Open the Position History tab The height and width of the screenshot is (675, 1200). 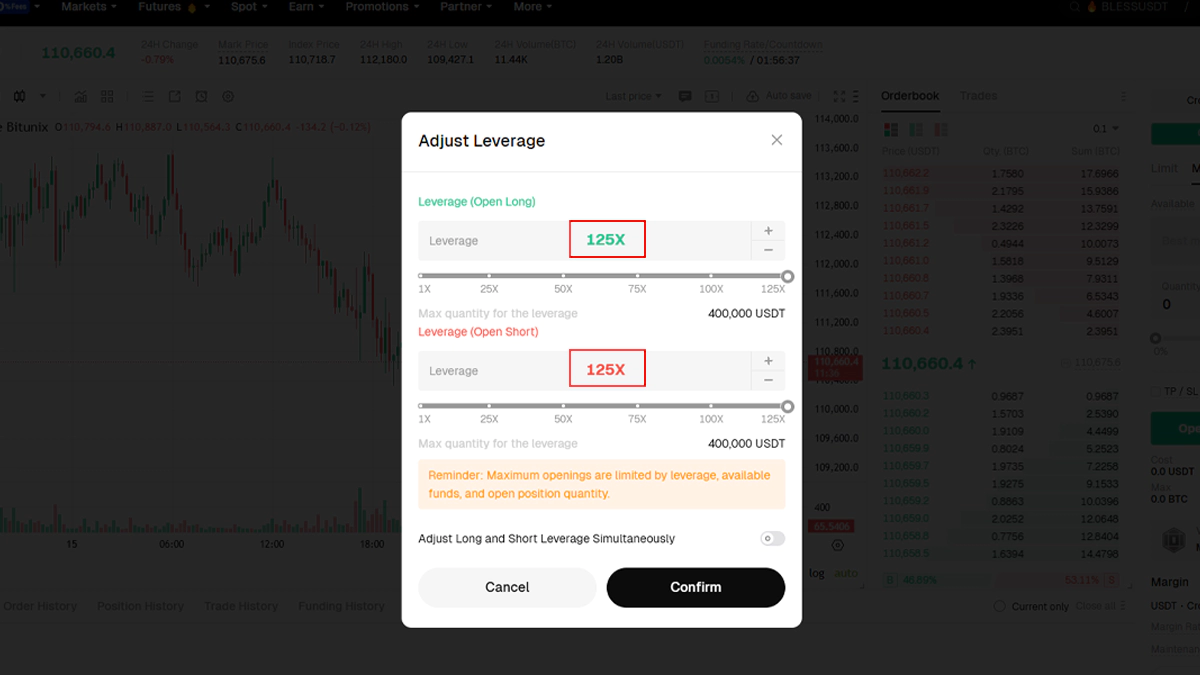[x=140, y=606]
